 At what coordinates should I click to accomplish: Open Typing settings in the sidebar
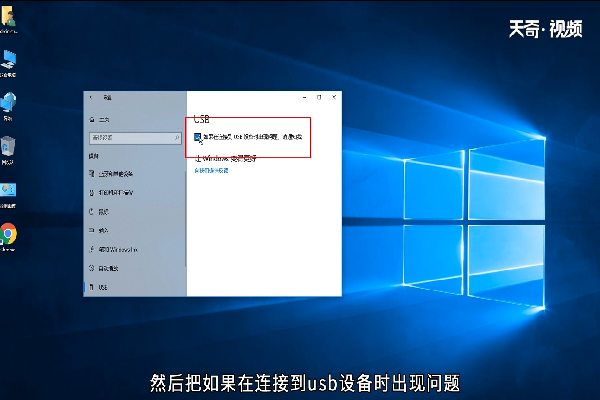(99, 230)
